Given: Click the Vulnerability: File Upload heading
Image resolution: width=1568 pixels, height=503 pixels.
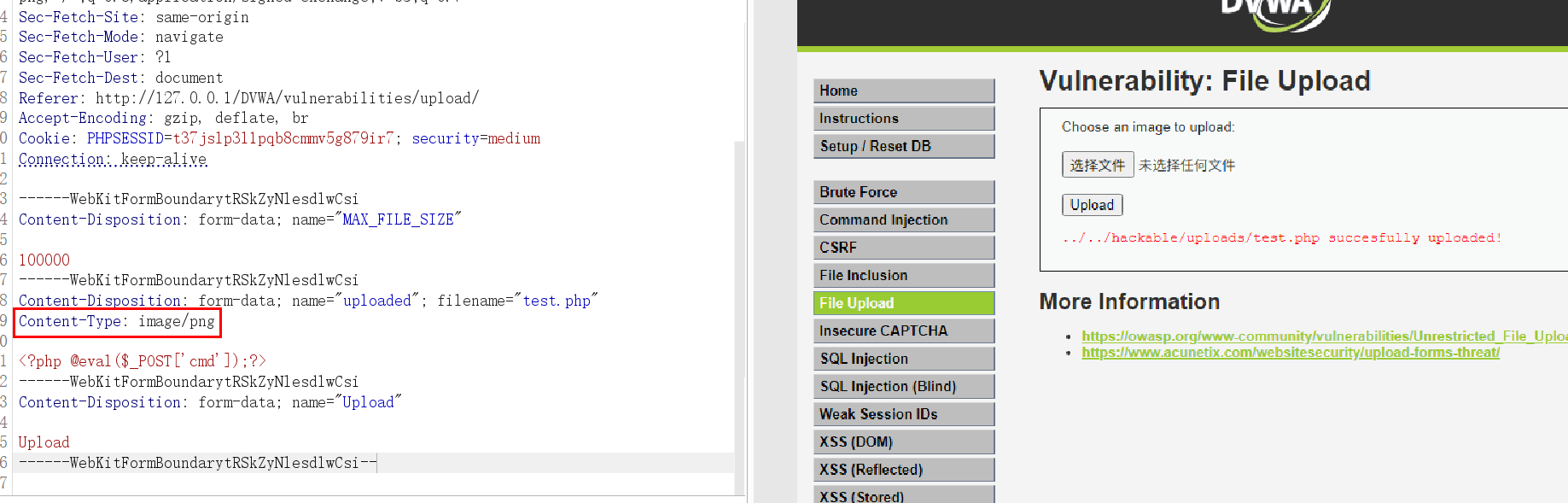Looking at the screenshot, I should pos(1204,81).
